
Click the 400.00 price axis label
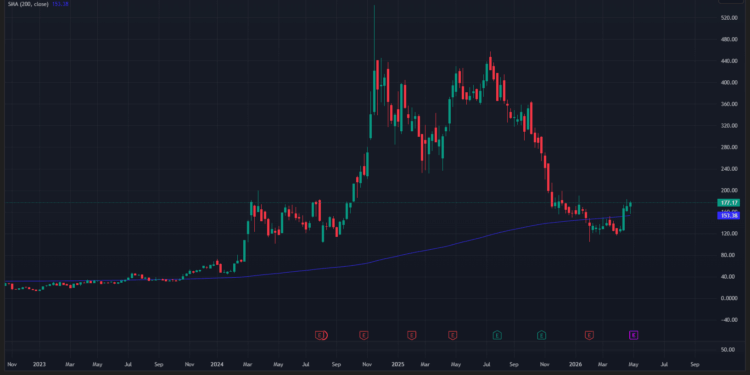tap(728, 83)
